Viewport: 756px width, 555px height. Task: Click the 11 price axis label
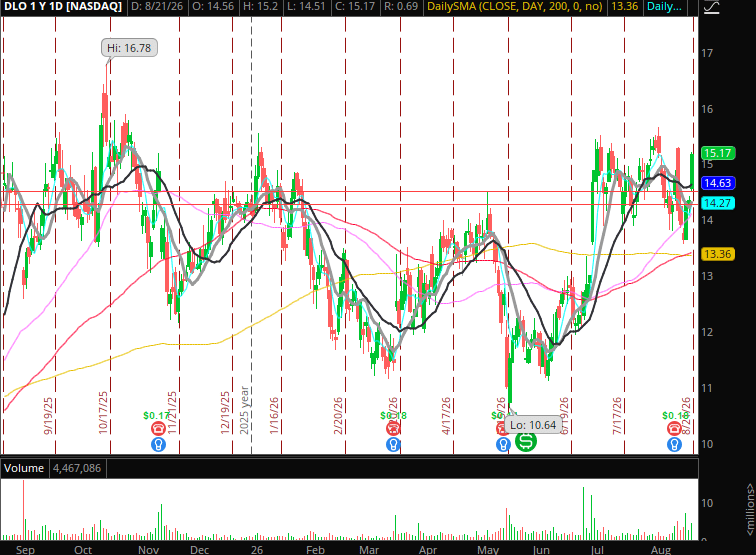pos(707,388)
